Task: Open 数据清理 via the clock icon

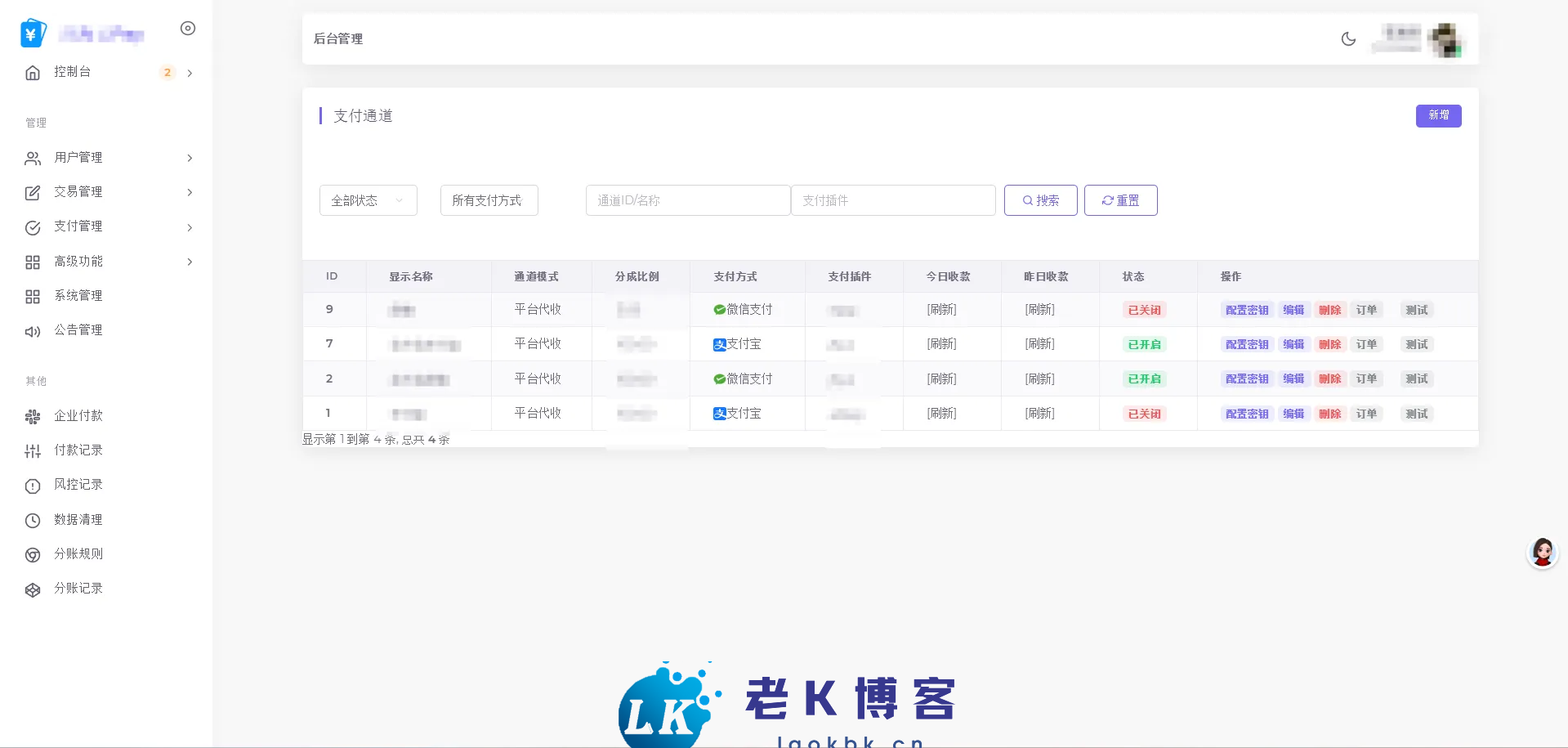Action: click(x=33, y=520)
